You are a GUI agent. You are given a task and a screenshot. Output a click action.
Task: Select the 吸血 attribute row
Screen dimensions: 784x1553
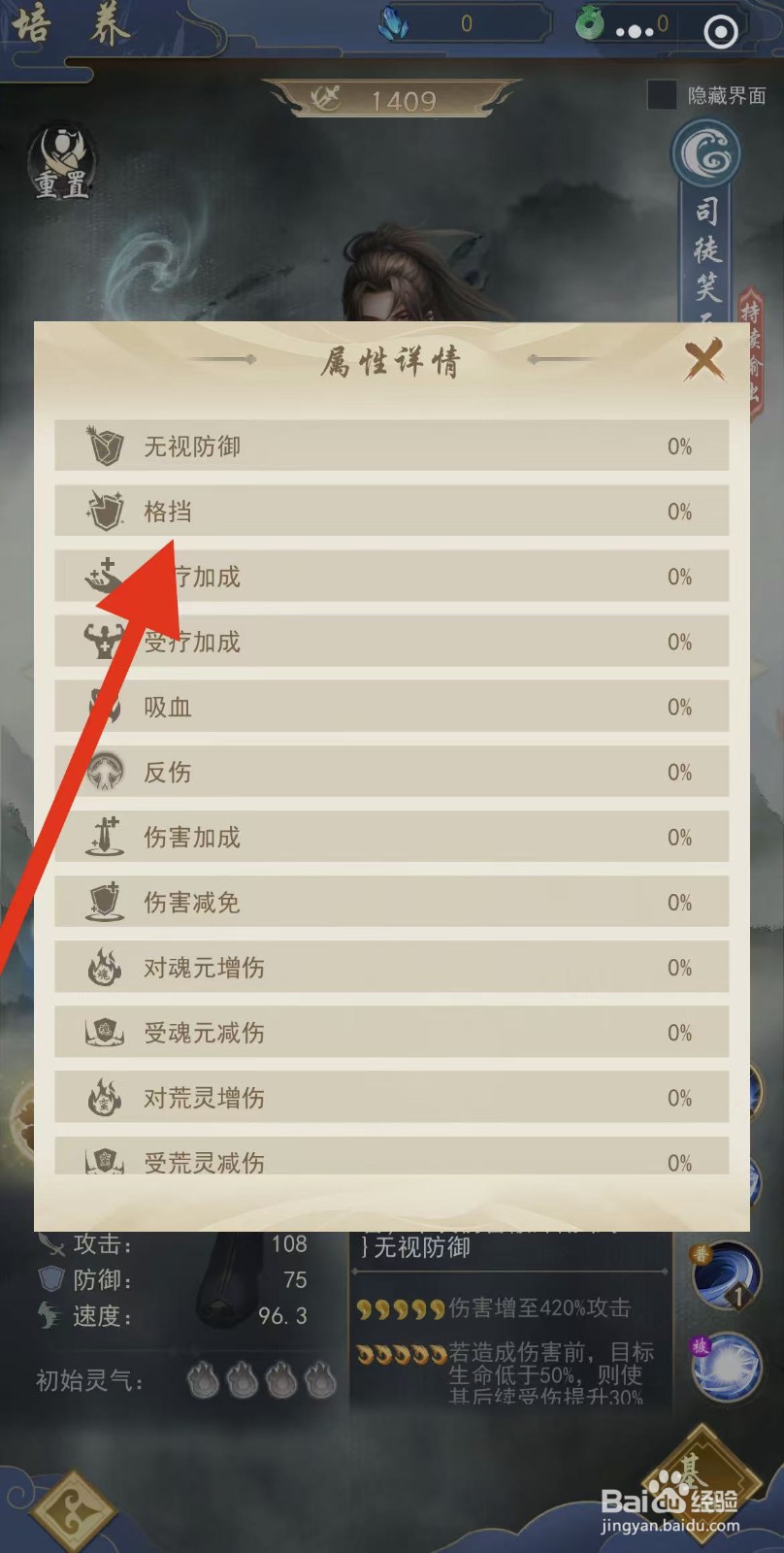(392, 707)
